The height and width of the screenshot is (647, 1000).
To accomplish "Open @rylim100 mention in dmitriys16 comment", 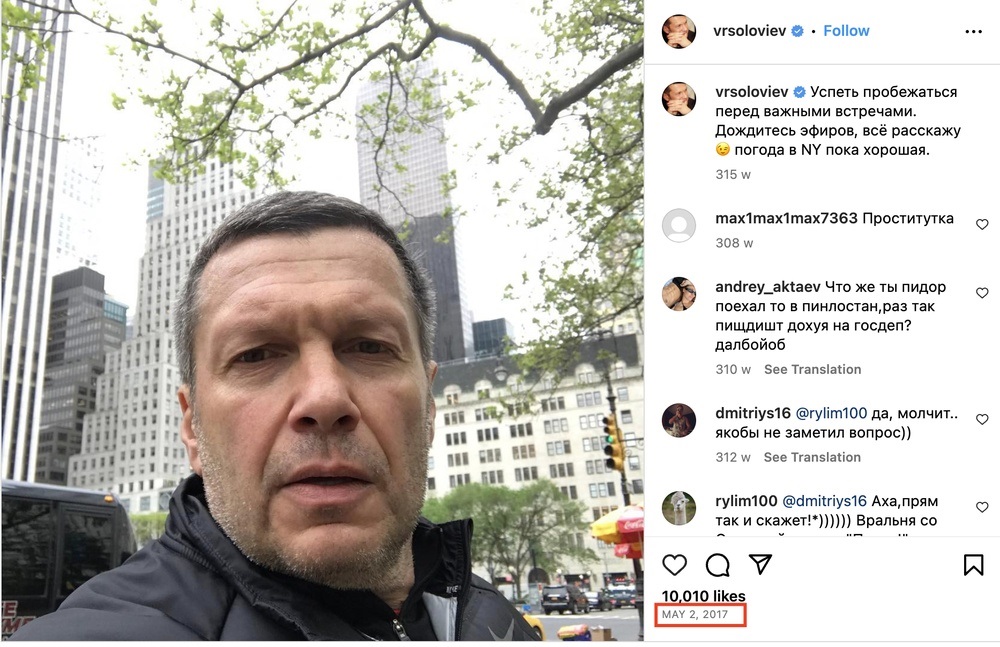I will click(832, 413).
